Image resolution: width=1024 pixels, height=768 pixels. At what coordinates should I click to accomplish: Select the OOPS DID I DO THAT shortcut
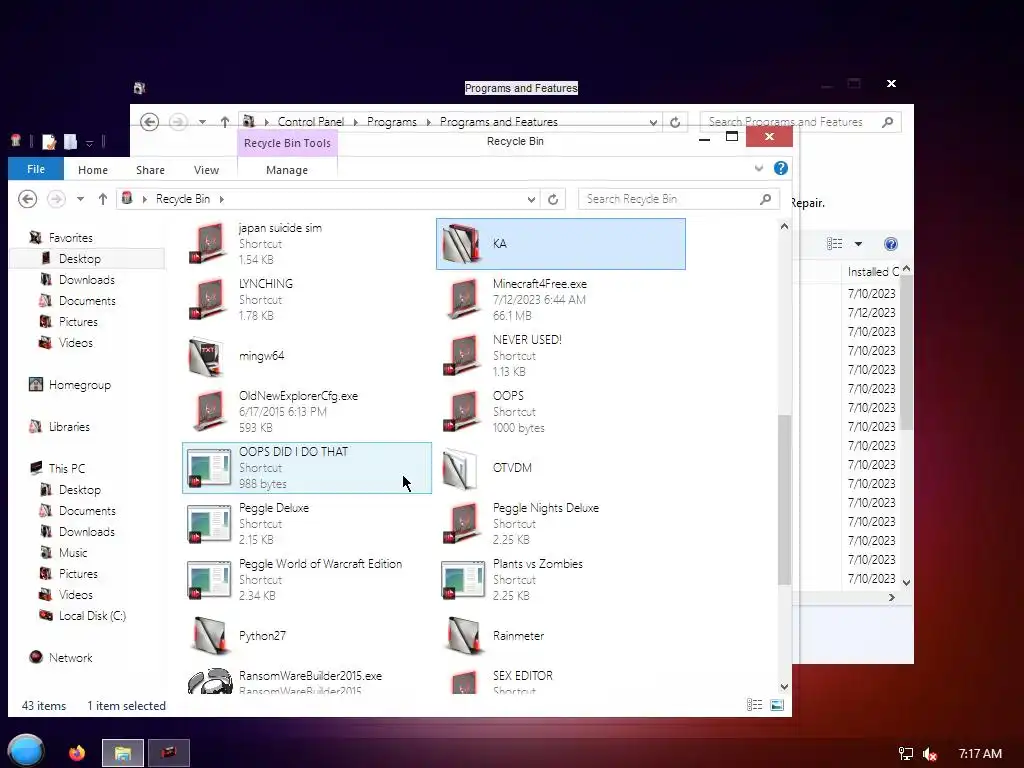click(x=307, y=468)
